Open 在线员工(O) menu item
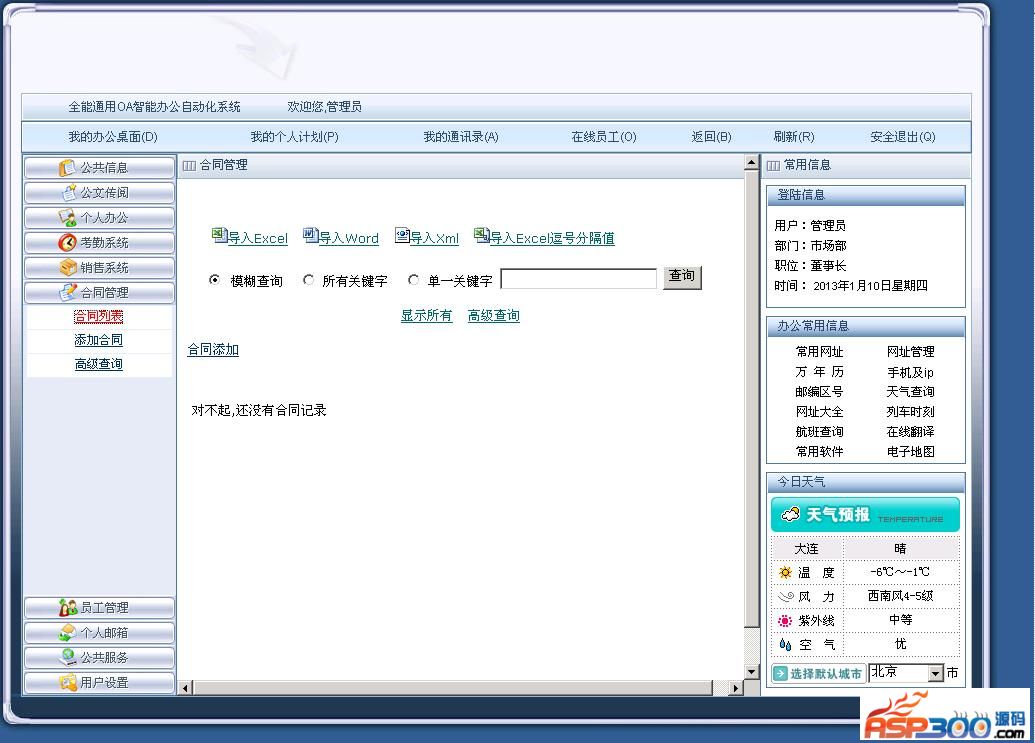 tap(604, 137)
